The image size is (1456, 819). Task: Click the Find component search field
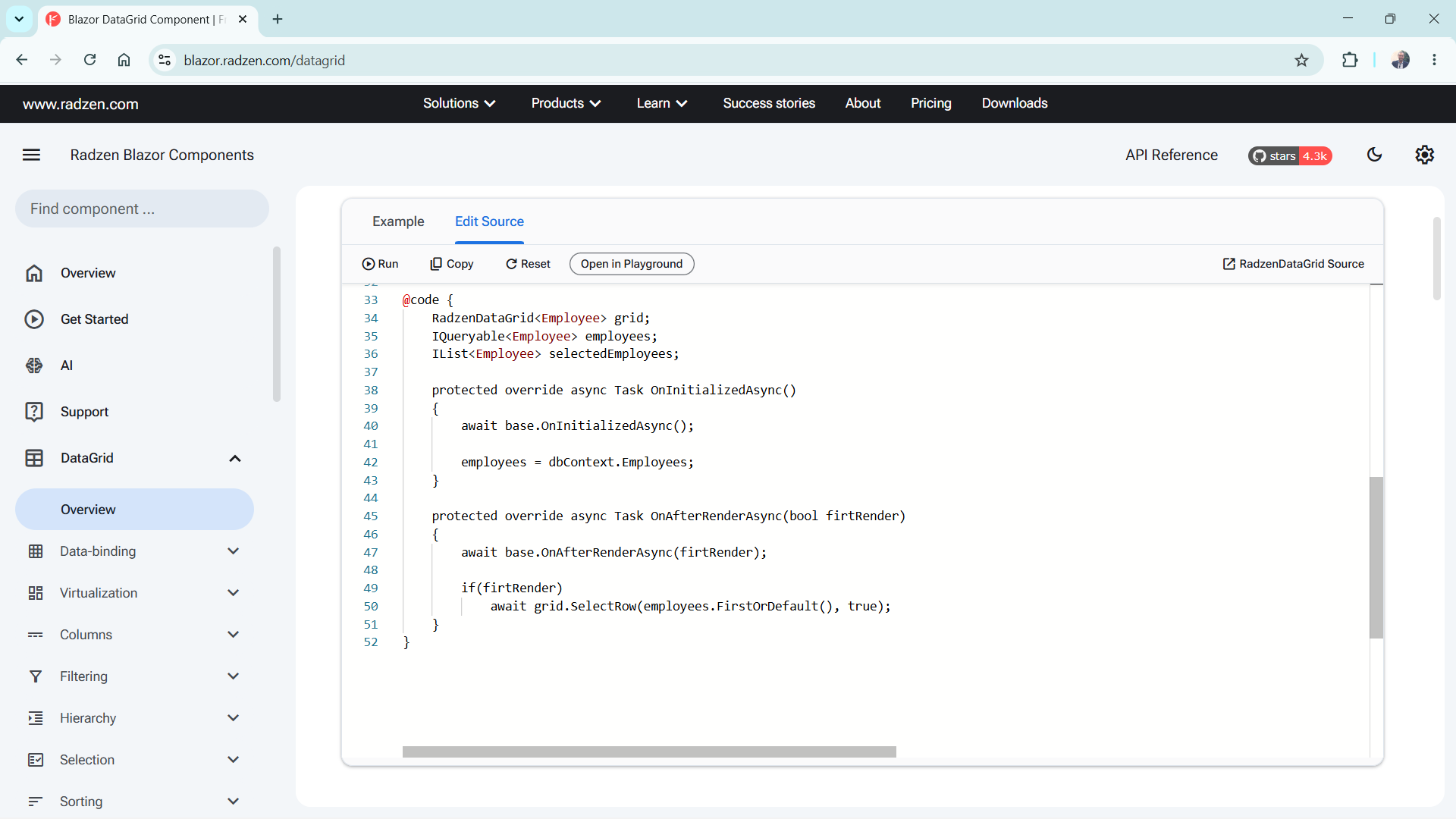[x=142, y=209]
